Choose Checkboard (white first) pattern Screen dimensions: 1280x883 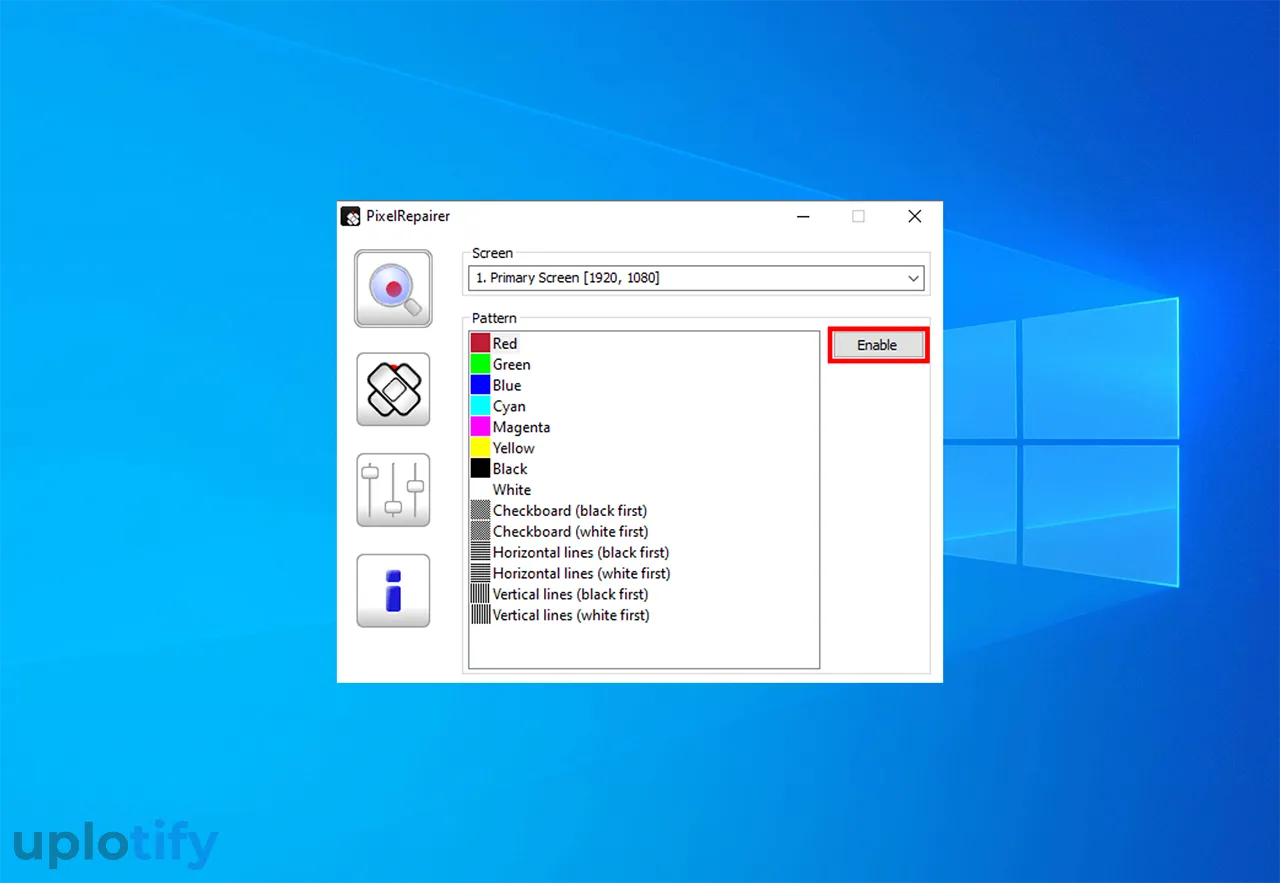pyautogui.click(x=570, y=532)
